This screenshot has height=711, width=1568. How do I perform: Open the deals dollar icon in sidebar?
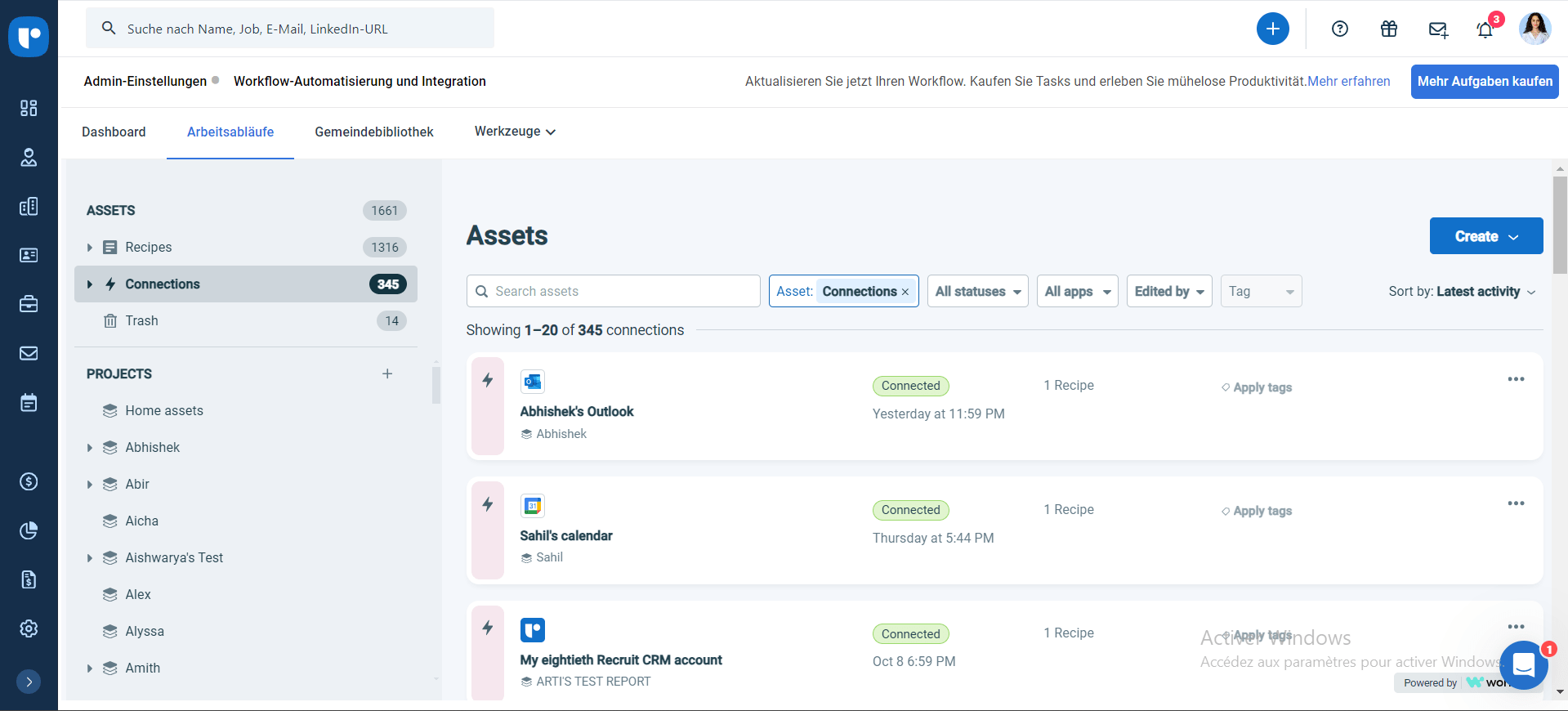29,481
